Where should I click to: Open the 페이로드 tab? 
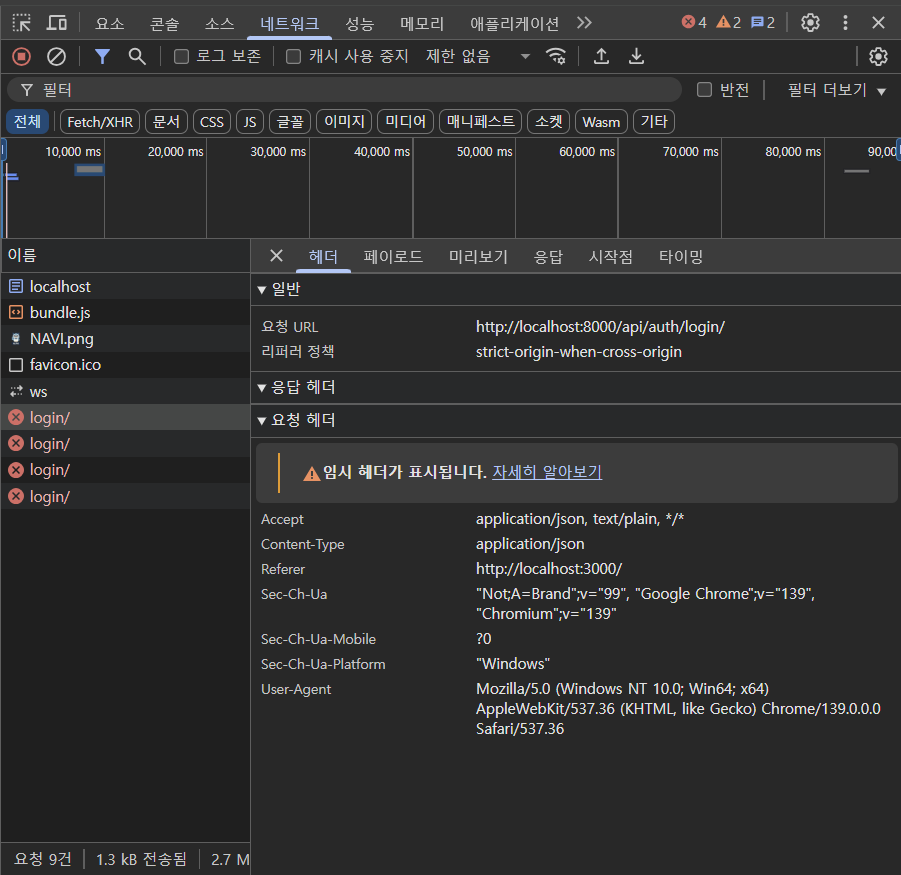pos(393,256)
